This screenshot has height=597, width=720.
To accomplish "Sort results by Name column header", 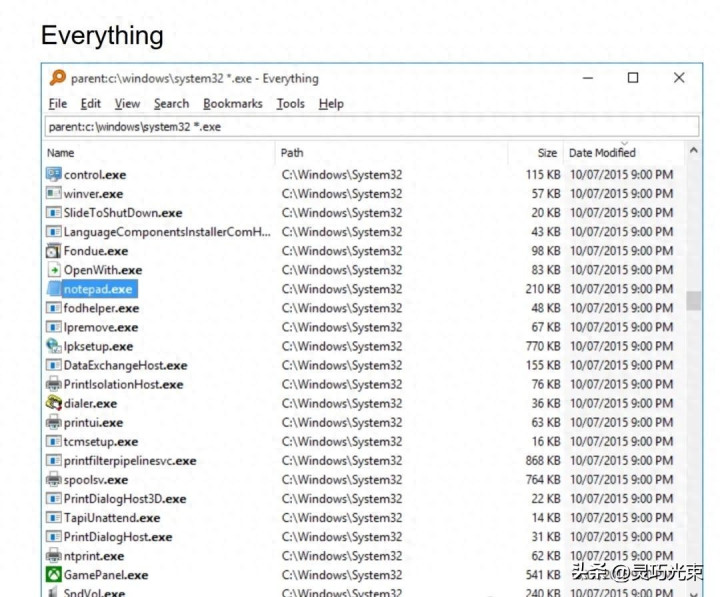I will click(x=61, y=153).
